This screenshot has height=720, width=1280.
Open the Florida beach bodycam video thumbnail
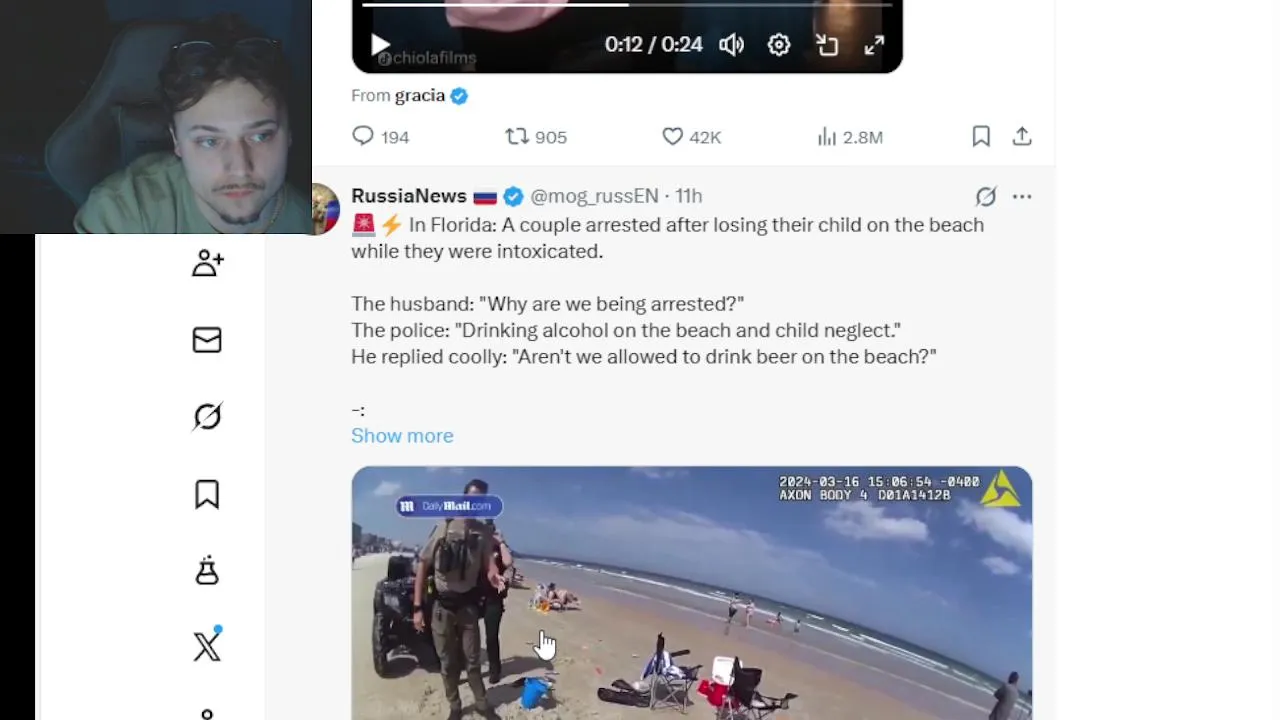691,593
